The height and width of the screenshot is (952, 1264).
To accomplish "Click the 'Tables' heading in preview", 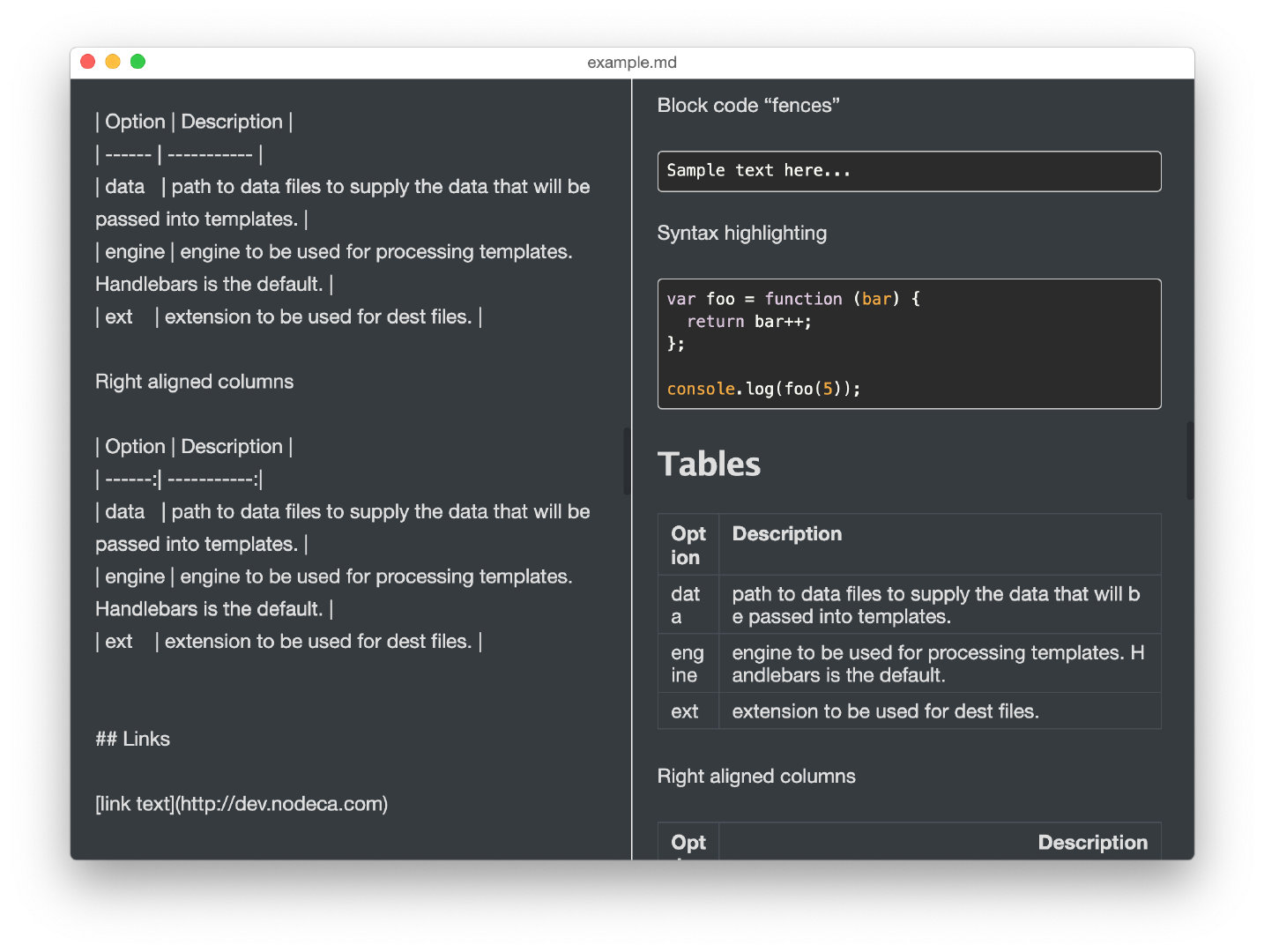I will [x=709, y=465].
